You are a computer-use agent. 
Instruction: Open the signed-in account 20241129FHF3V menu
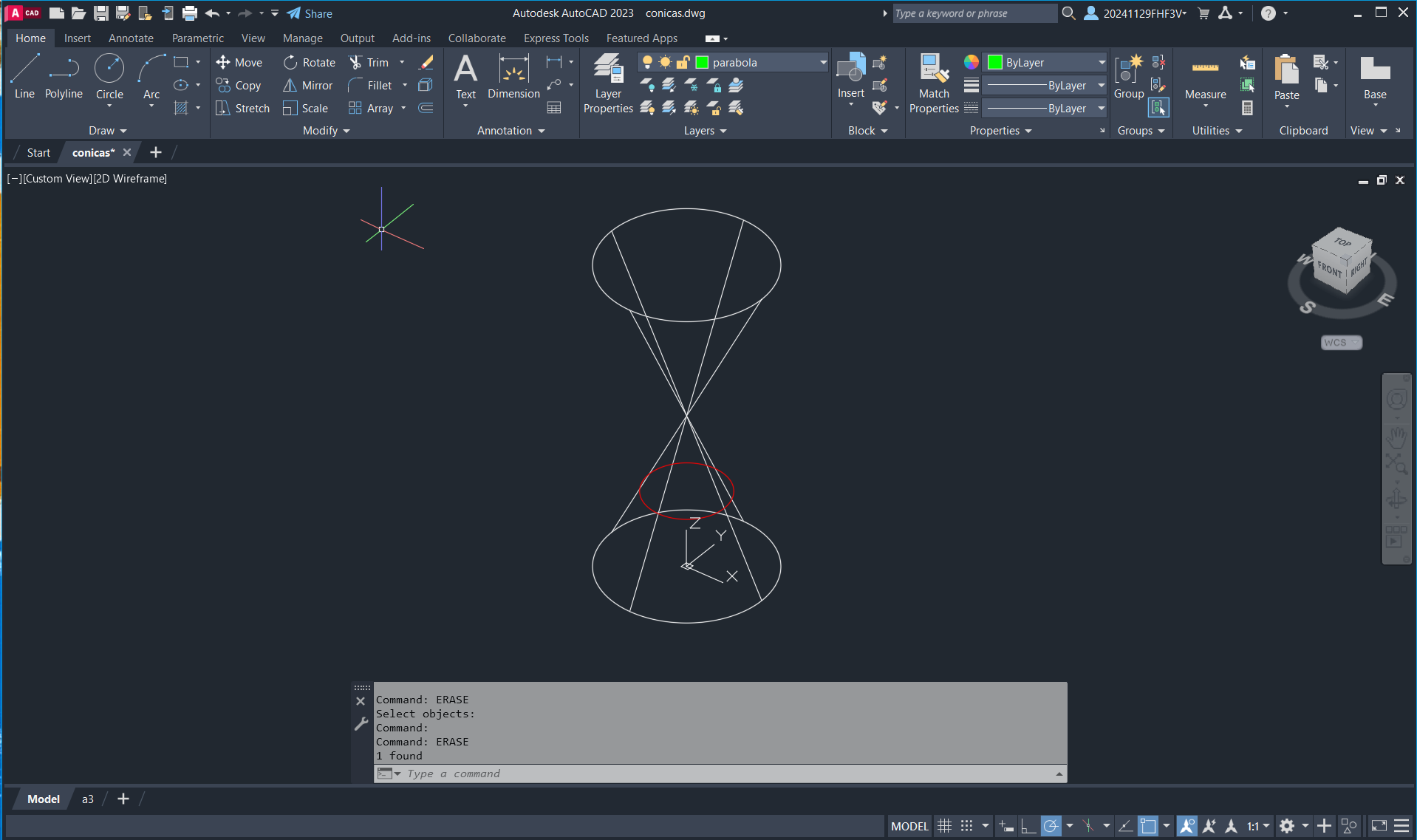tap(1136, 13)
